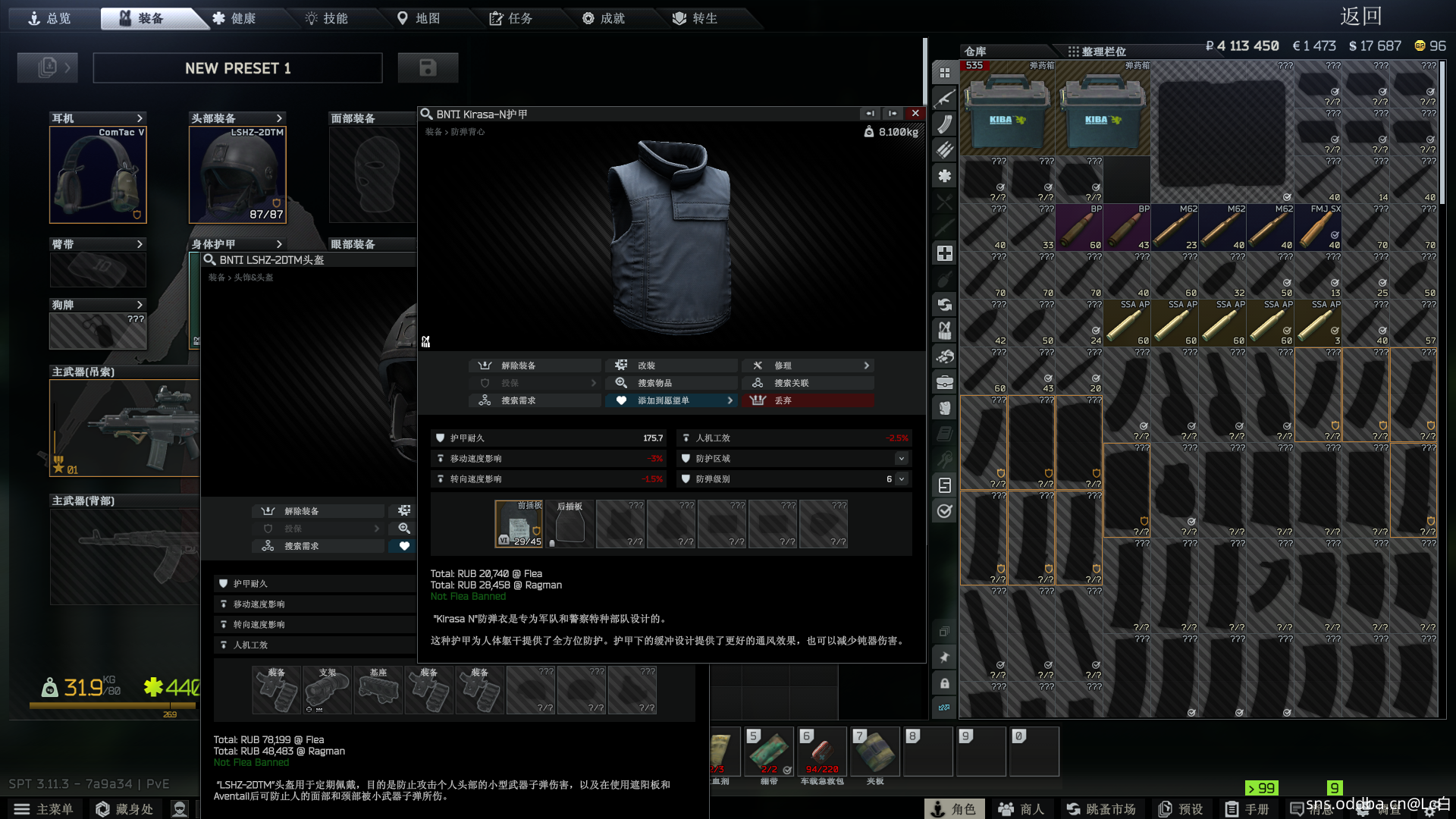Click the stash sidebar currency S icon
Screen dimensions: 1456x819
point(944,485)
